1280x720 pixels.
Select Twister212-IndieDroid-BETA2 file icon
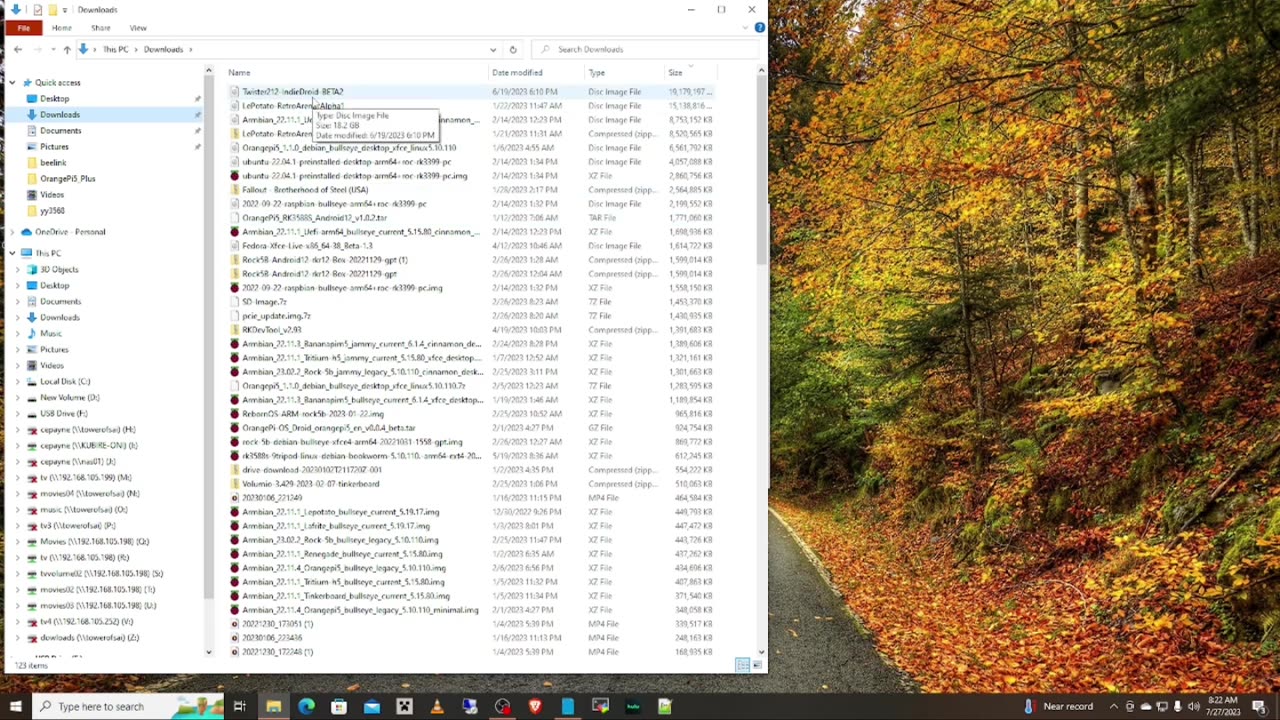tap(235, 91)
